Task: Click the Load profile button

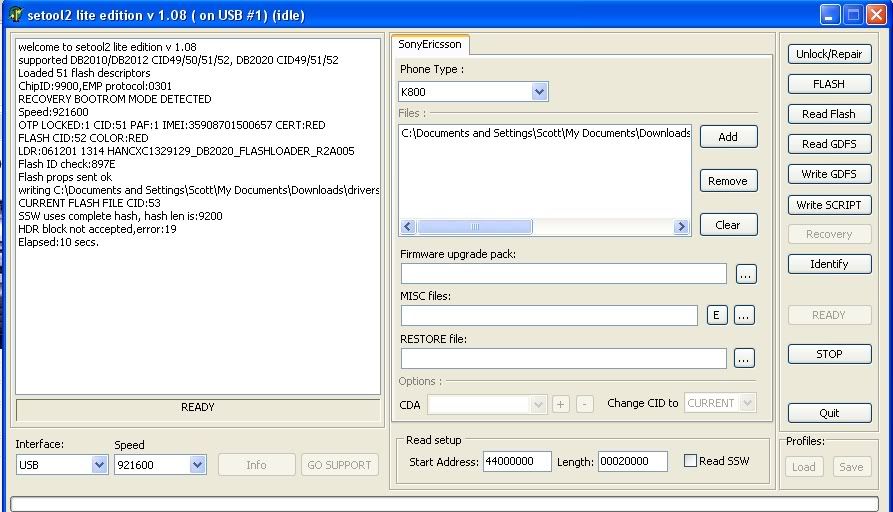Action: (804, 467)
